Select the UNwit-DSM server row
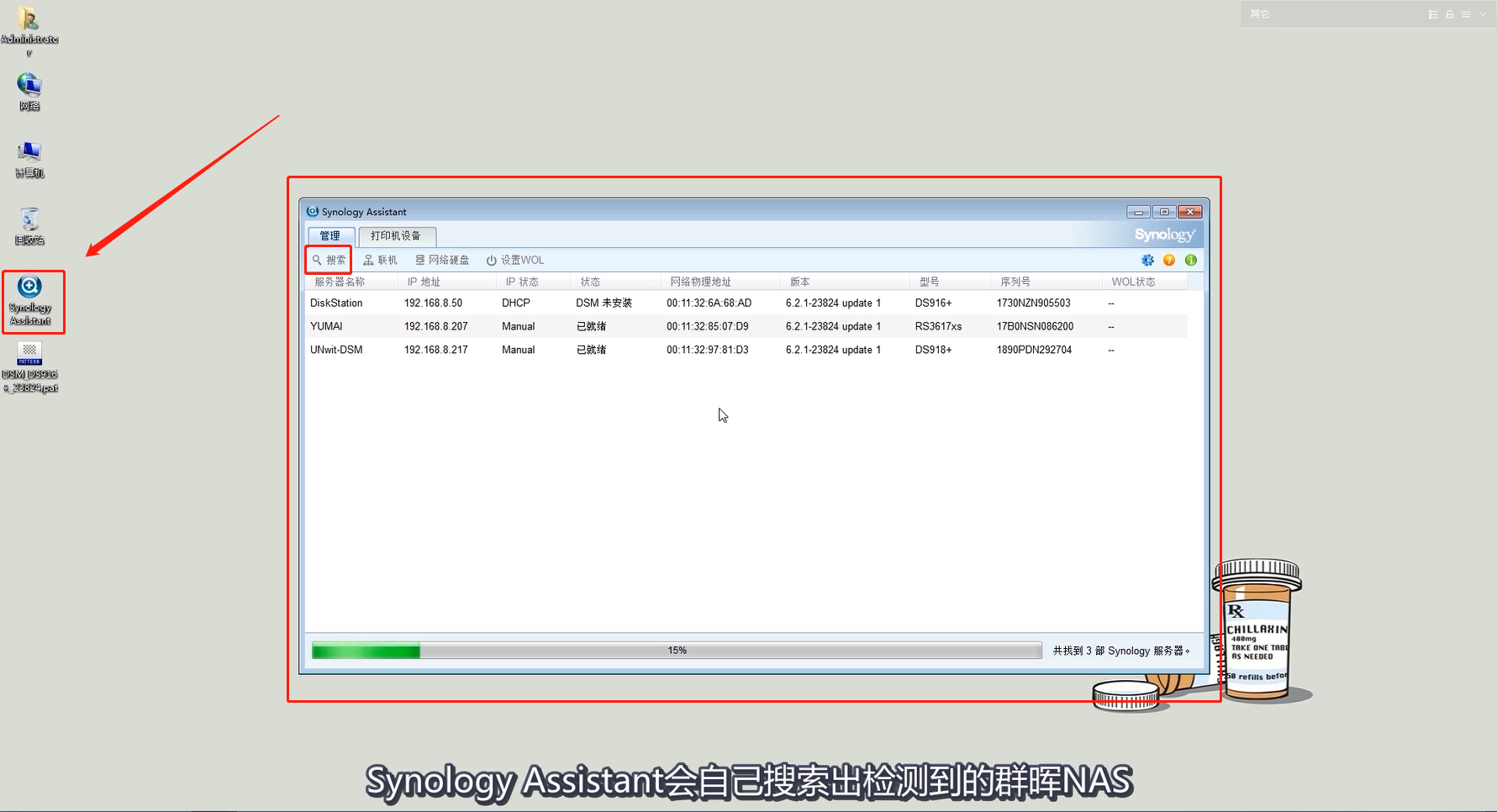This screenshot has height=812, width=1497. tap(746, 350)
